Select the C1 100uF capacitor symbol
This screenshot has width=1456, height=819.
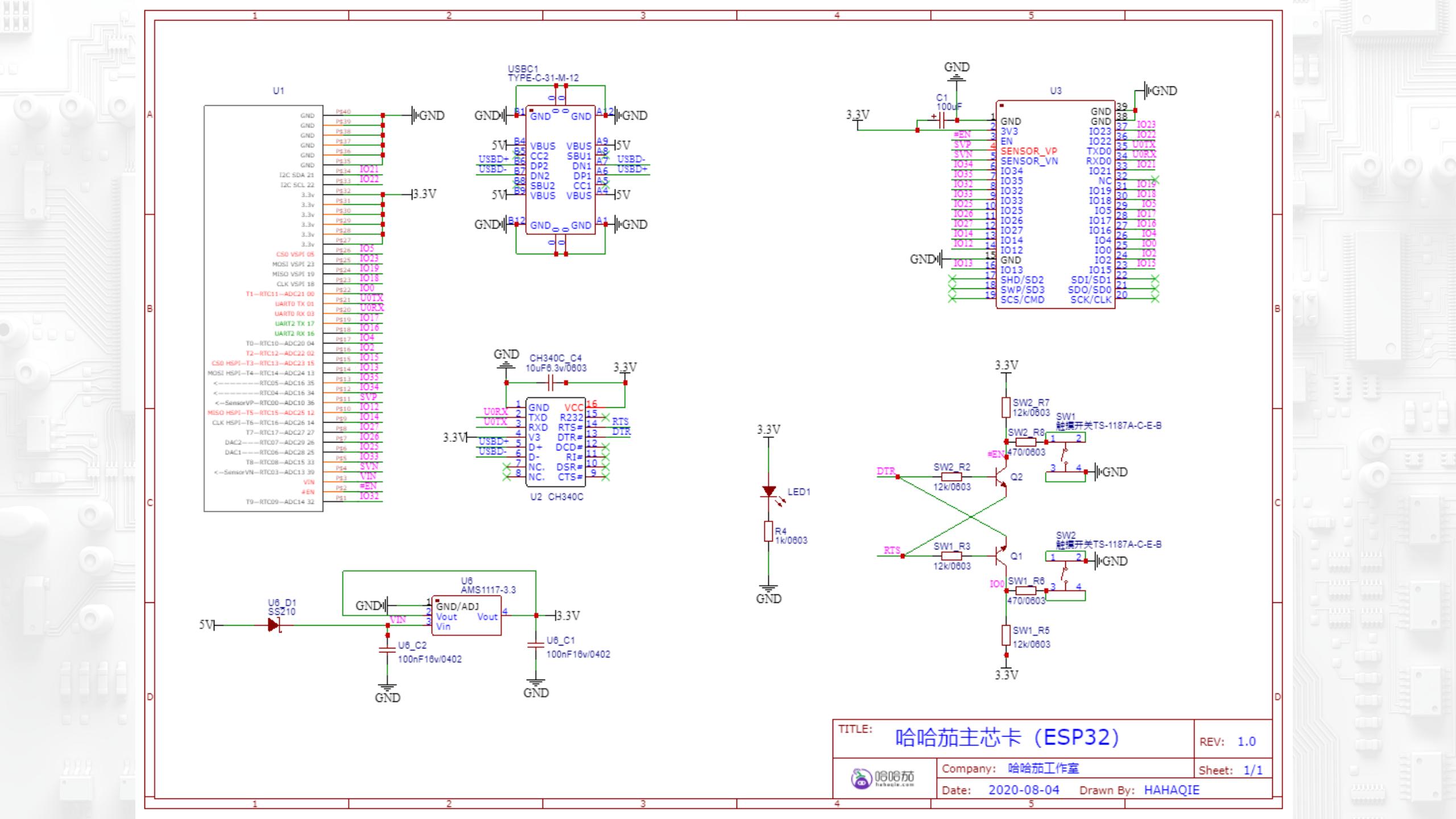click(942, 121)
